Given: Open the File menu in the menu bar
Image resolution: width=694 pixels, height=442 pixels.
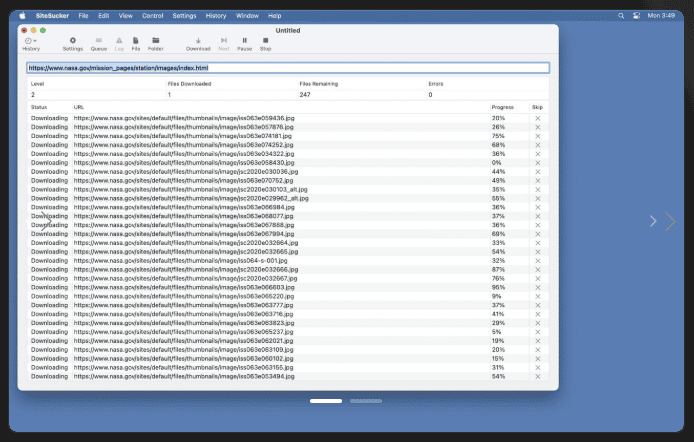Looking at the screenshot, I should click(x=83, y=15).
